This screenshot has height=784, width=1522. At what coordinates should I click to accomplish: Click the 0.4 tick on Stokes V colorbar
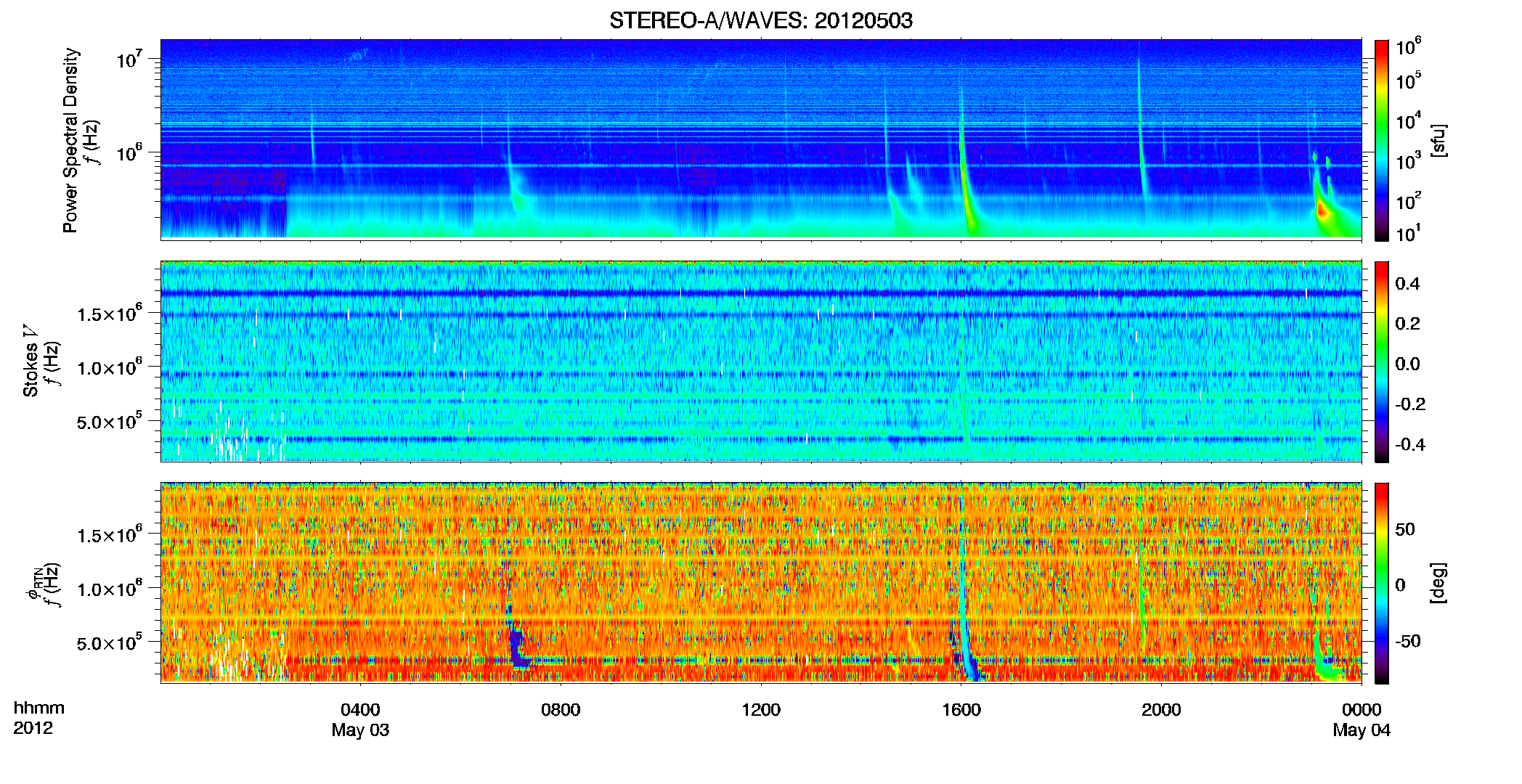(1407, 284)
